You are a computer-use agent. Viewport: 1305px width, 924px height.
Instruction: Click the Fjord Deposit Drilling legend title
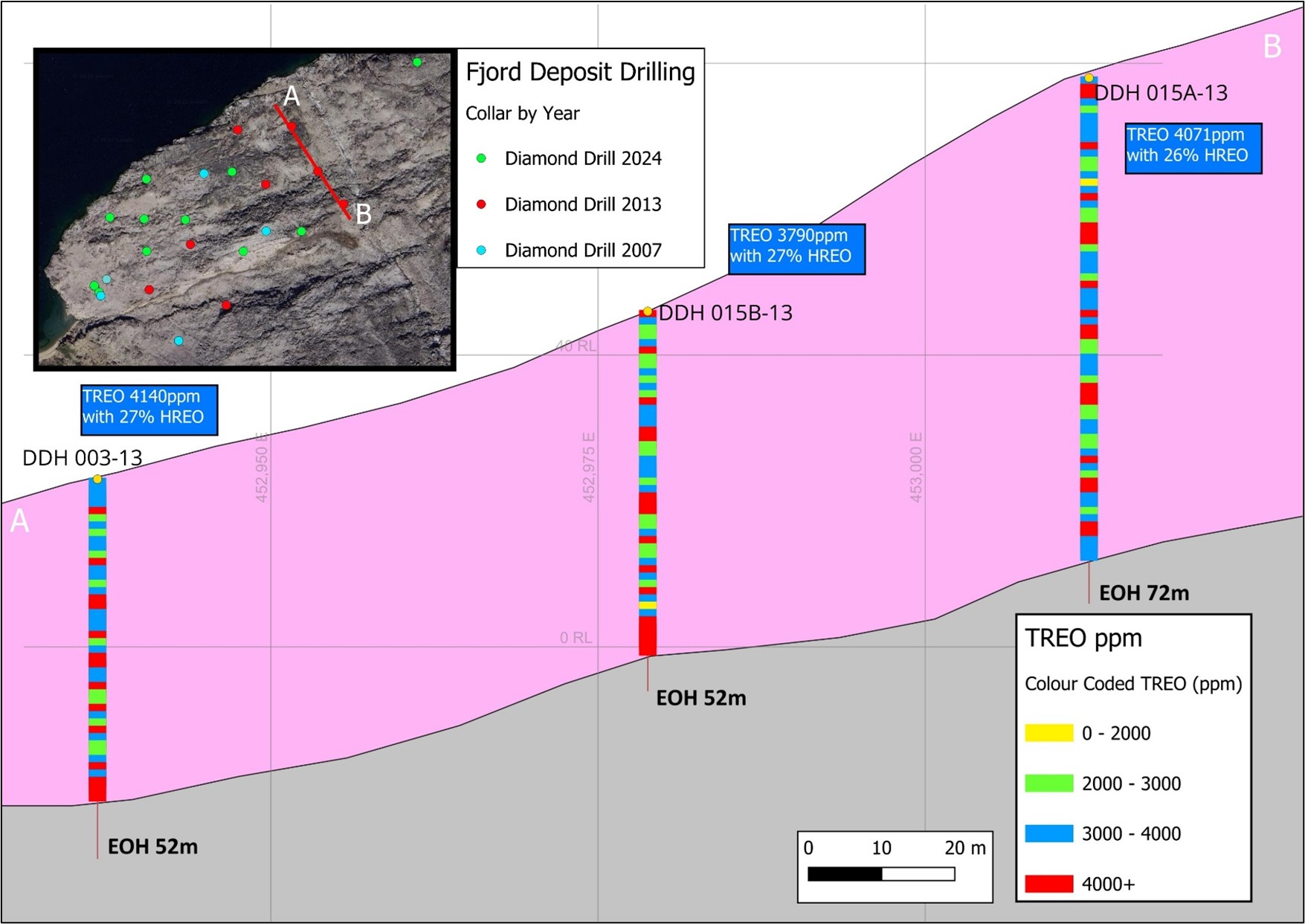(580, 72)
